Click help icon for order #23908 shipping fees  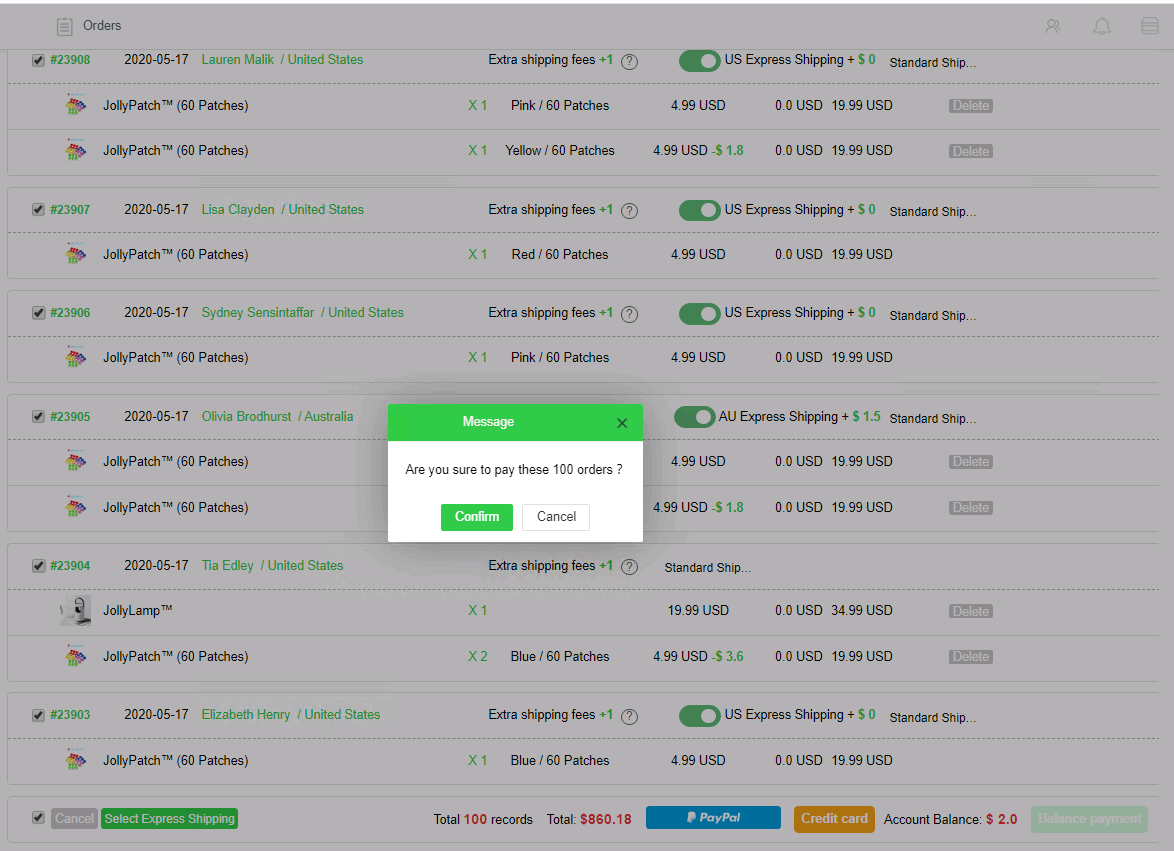(x=630, y=61)
